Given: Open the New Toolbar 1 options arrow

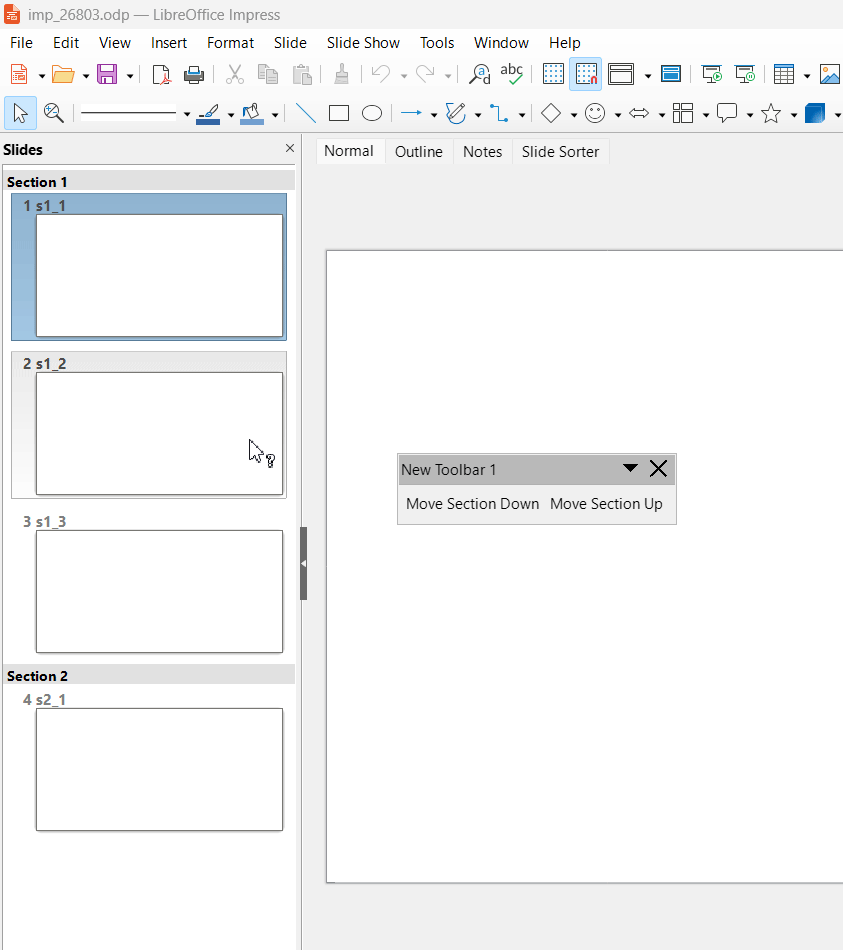Looking at the screenshot, I should 630,468.
